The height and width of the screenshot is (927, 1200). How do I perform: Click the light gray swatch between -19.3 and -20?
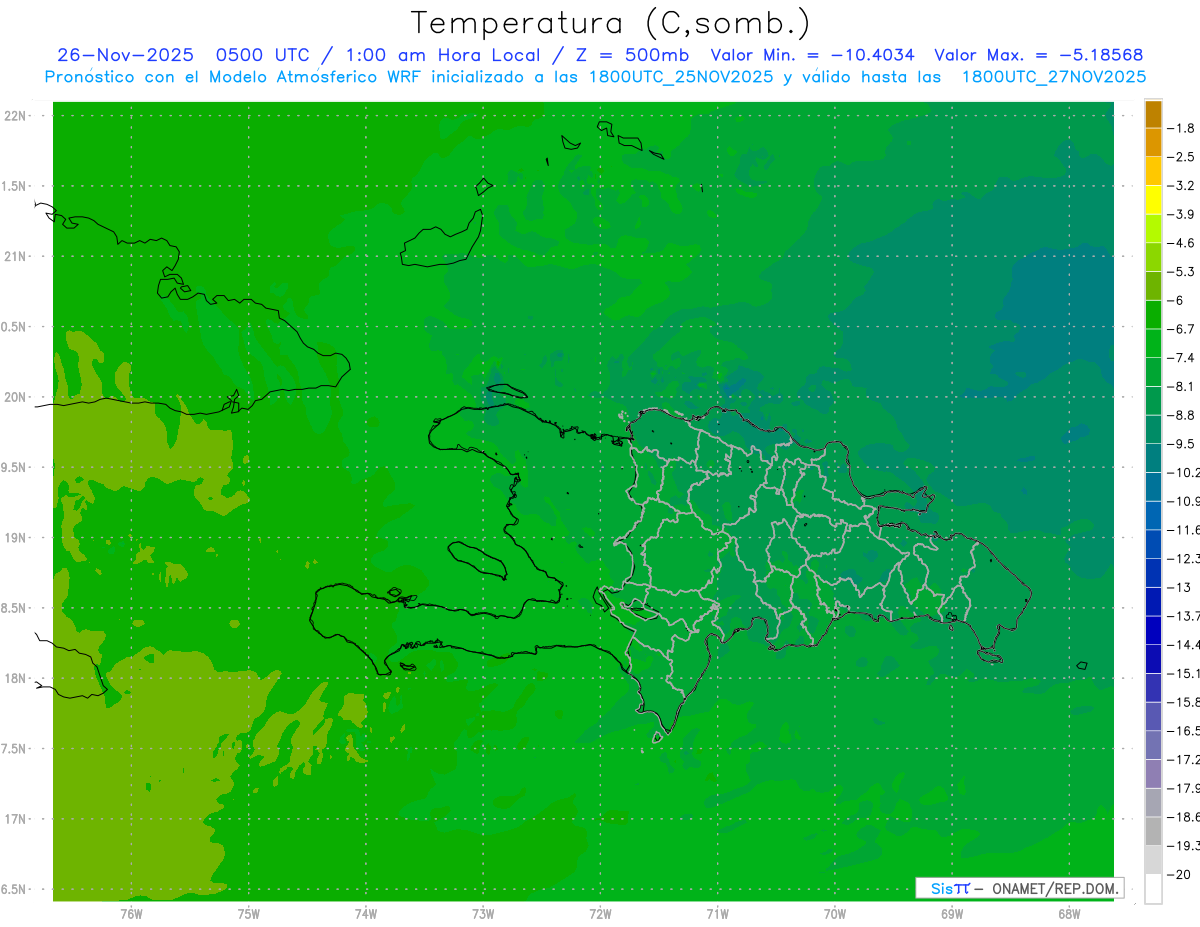click(x=1153, y=859)
